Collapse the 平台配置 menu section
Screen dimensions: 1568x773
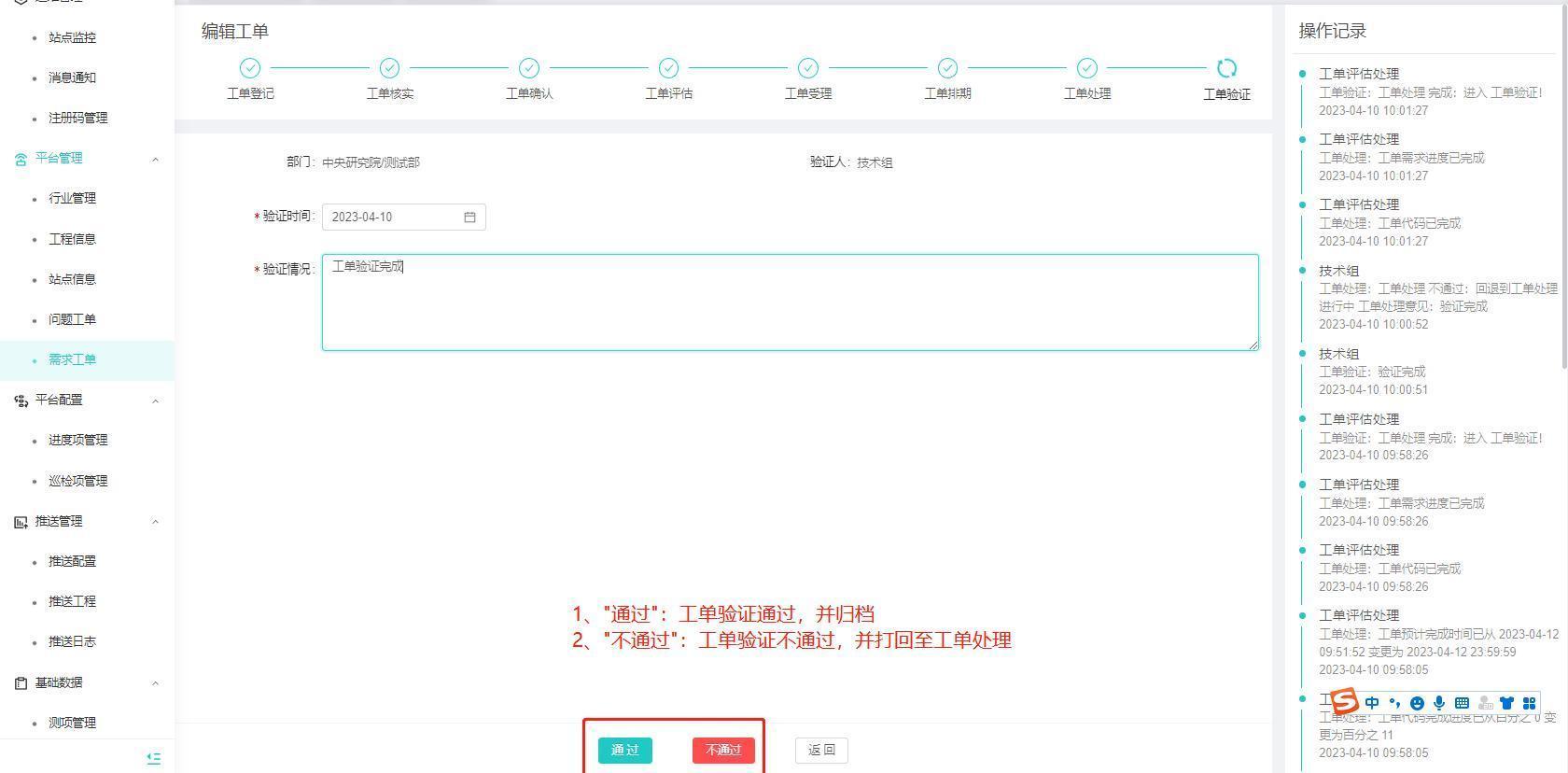[155, 401]
